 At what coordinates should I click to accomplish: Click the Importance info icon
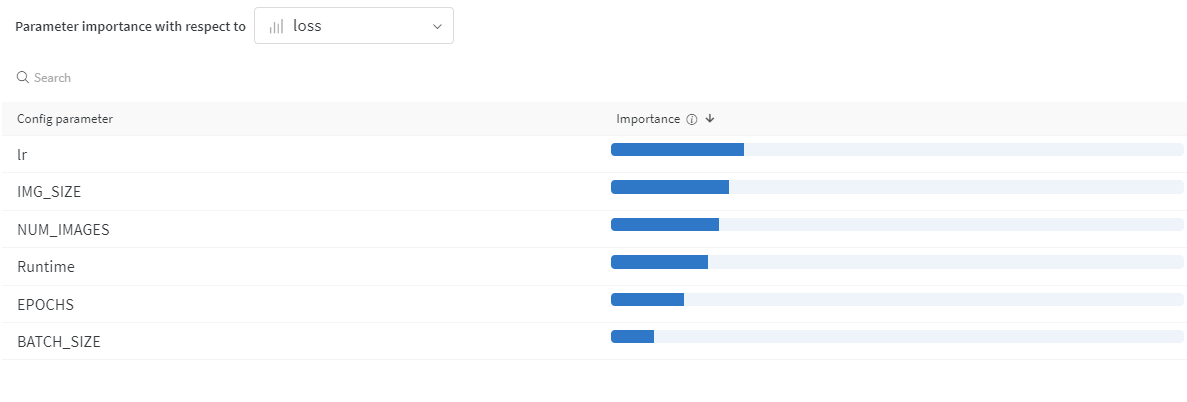click(691, 119)
